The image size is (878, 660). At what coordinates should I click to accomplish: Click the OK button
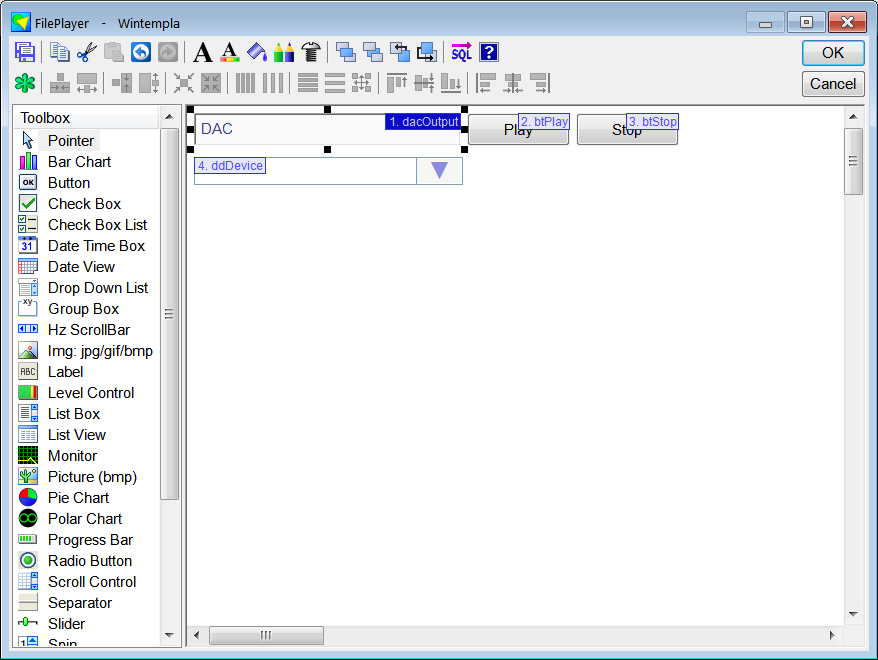pyautogui.click(x=833, y=53)
